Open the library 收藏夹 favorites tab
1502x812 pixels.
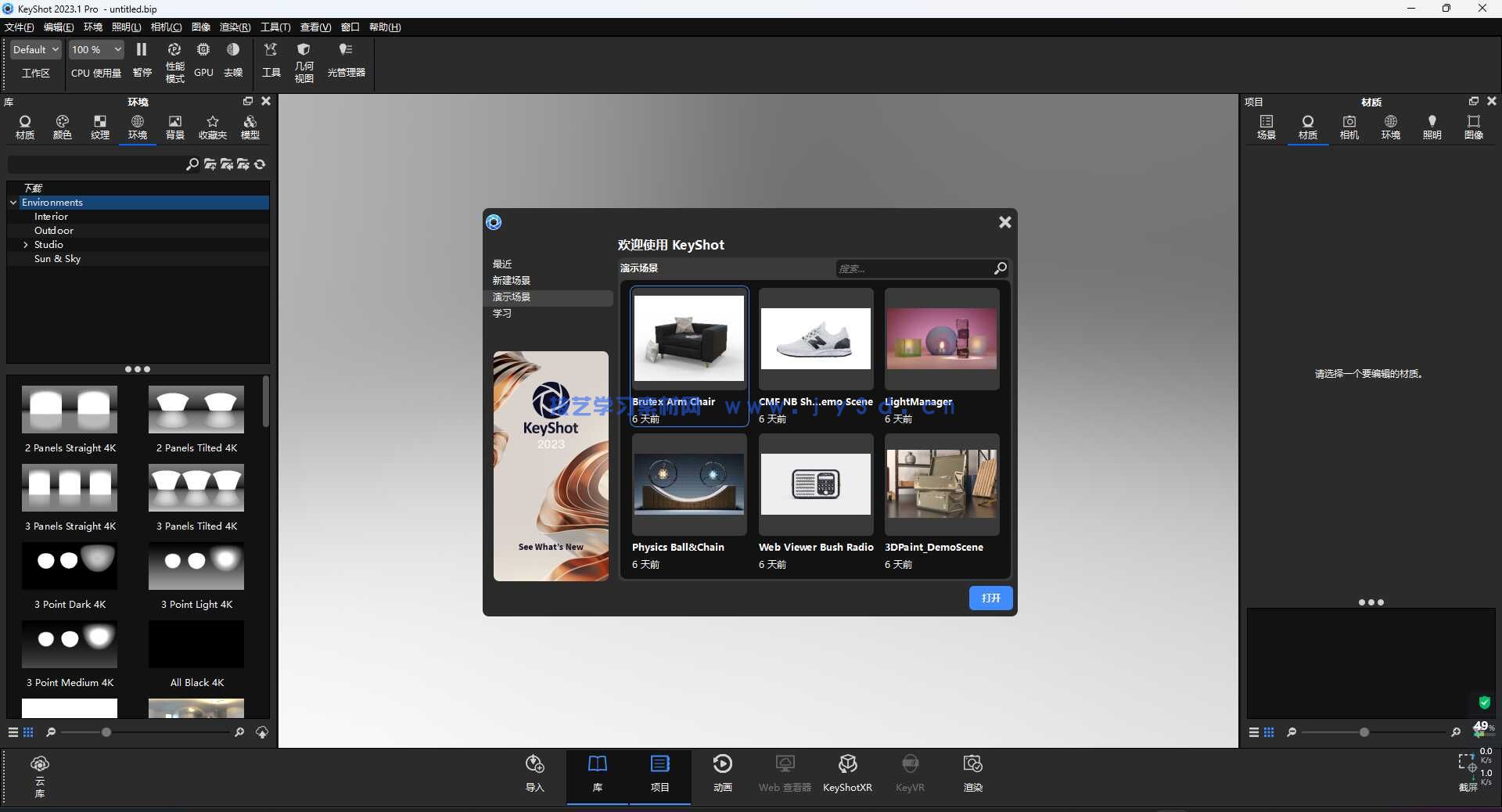213,128
